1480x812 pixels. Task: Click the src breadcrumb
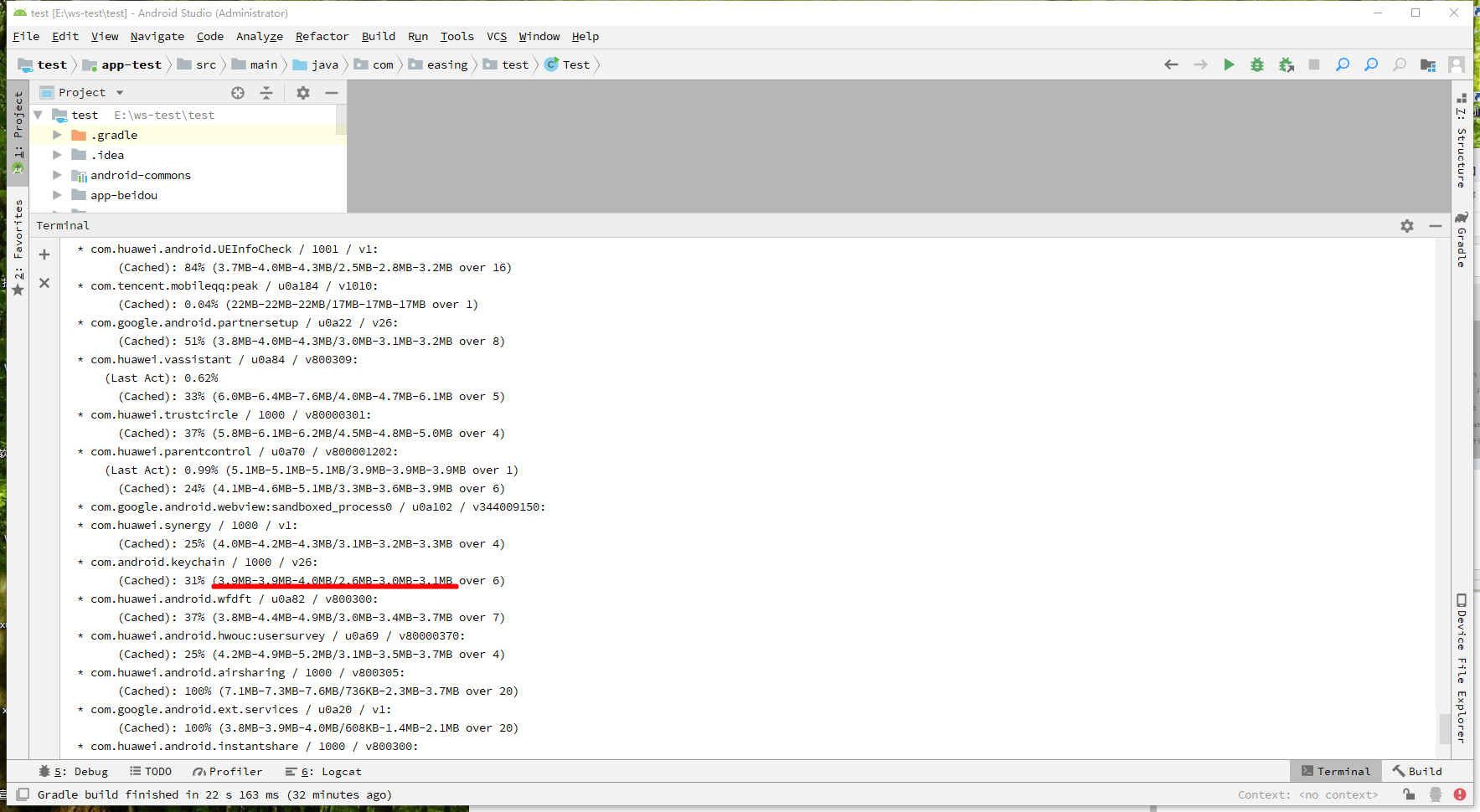(197, 64)
